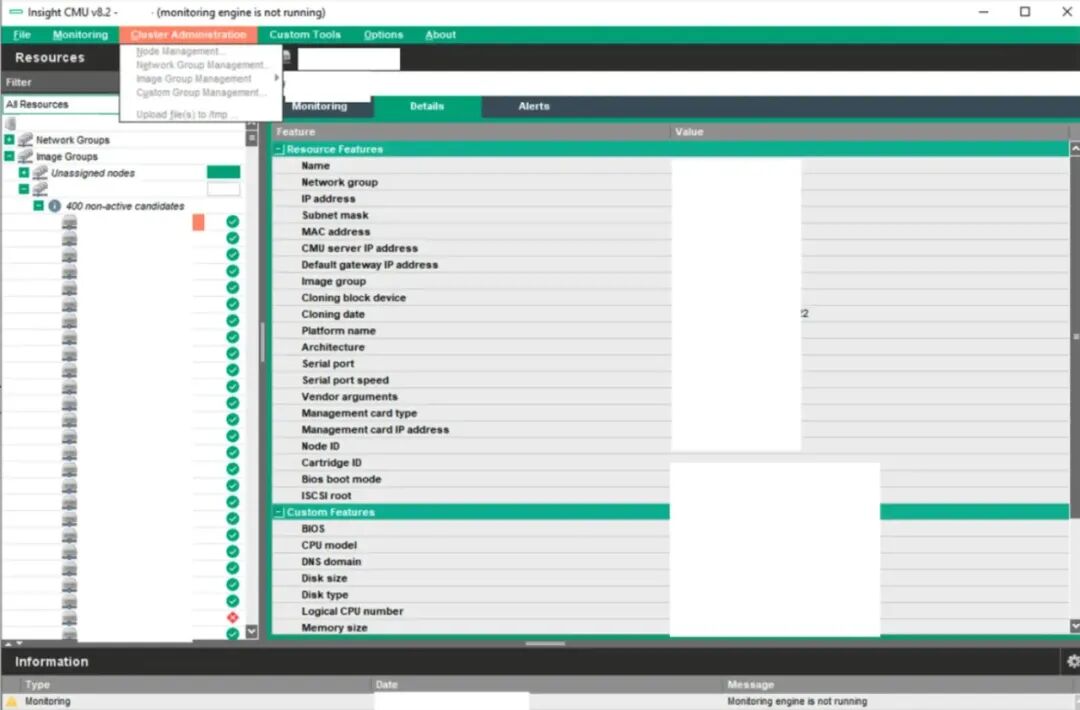
Task: Open the All Resources filter dropdown
Action: (61, 104)
